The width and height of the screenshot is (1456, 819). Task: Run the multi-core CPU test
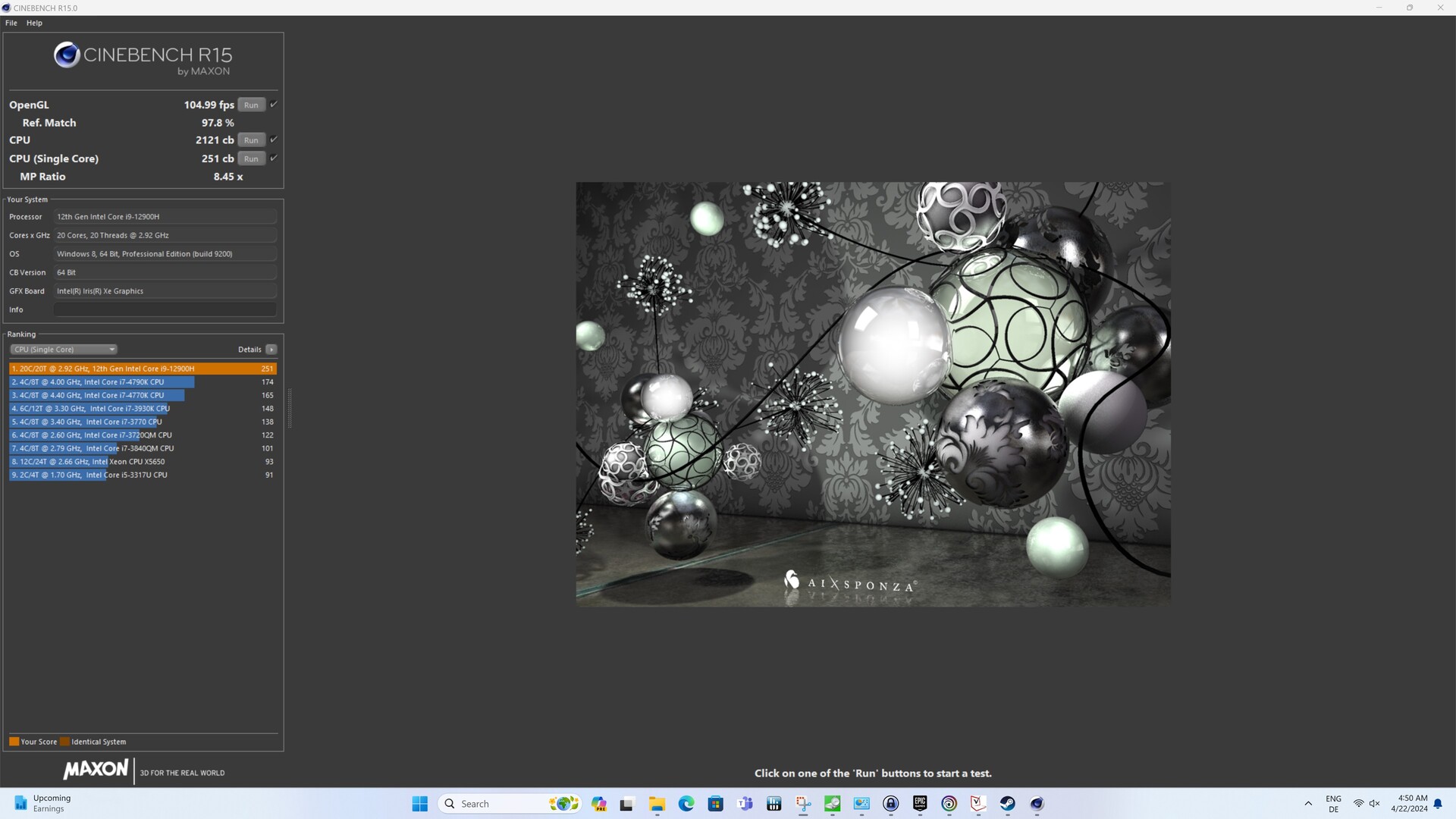click(x=251, y=140)
